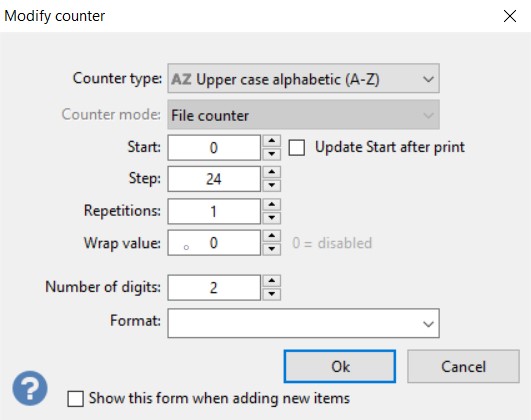Open the blue help question mark icon
531x420 pixels.
click(30, 388)
